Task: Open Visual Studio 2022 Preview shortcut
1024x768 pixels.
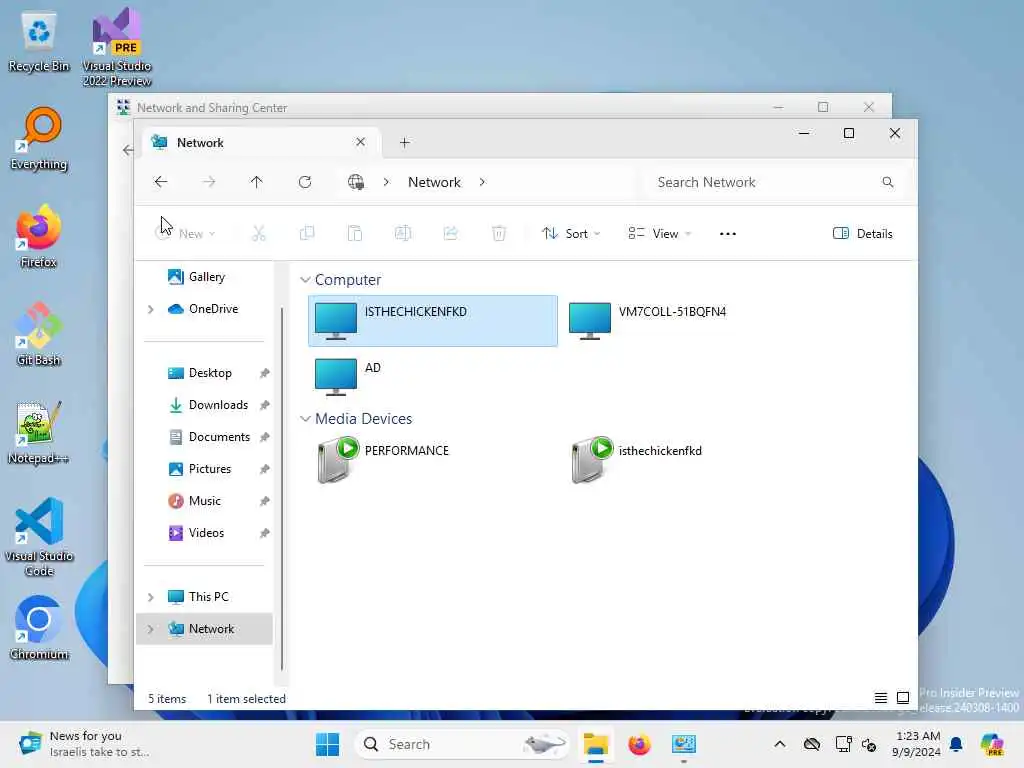Action: pos(117,48)
